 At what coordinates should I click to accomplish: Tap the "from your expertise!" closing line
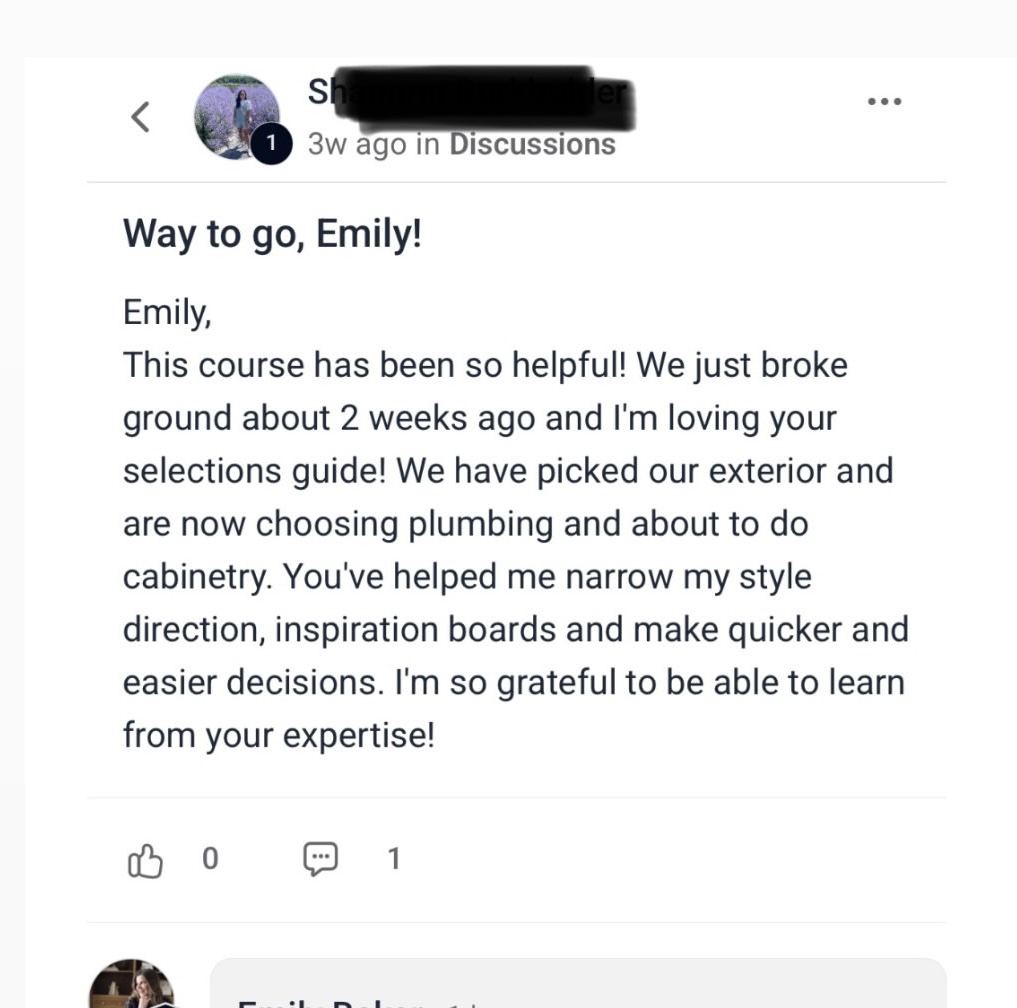click(x=279, y=736)
